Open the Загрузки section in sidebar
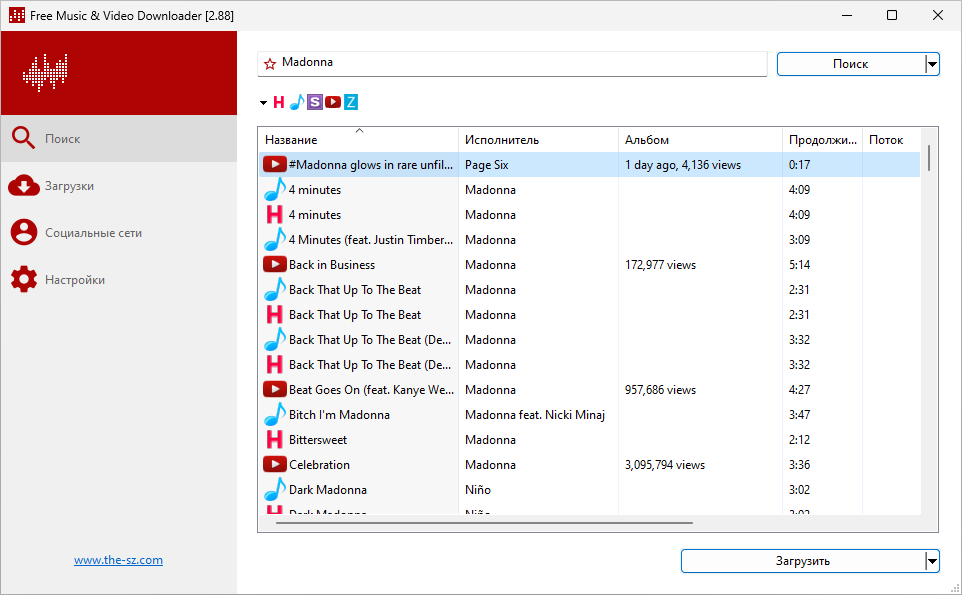 click(69, 186)
